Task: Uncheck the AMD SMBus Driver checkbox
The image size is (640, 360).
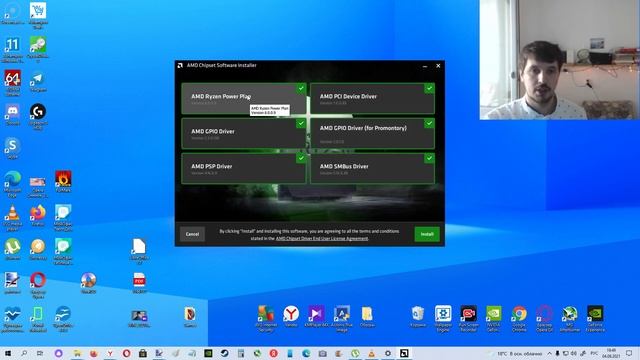Action: [429, 158]
